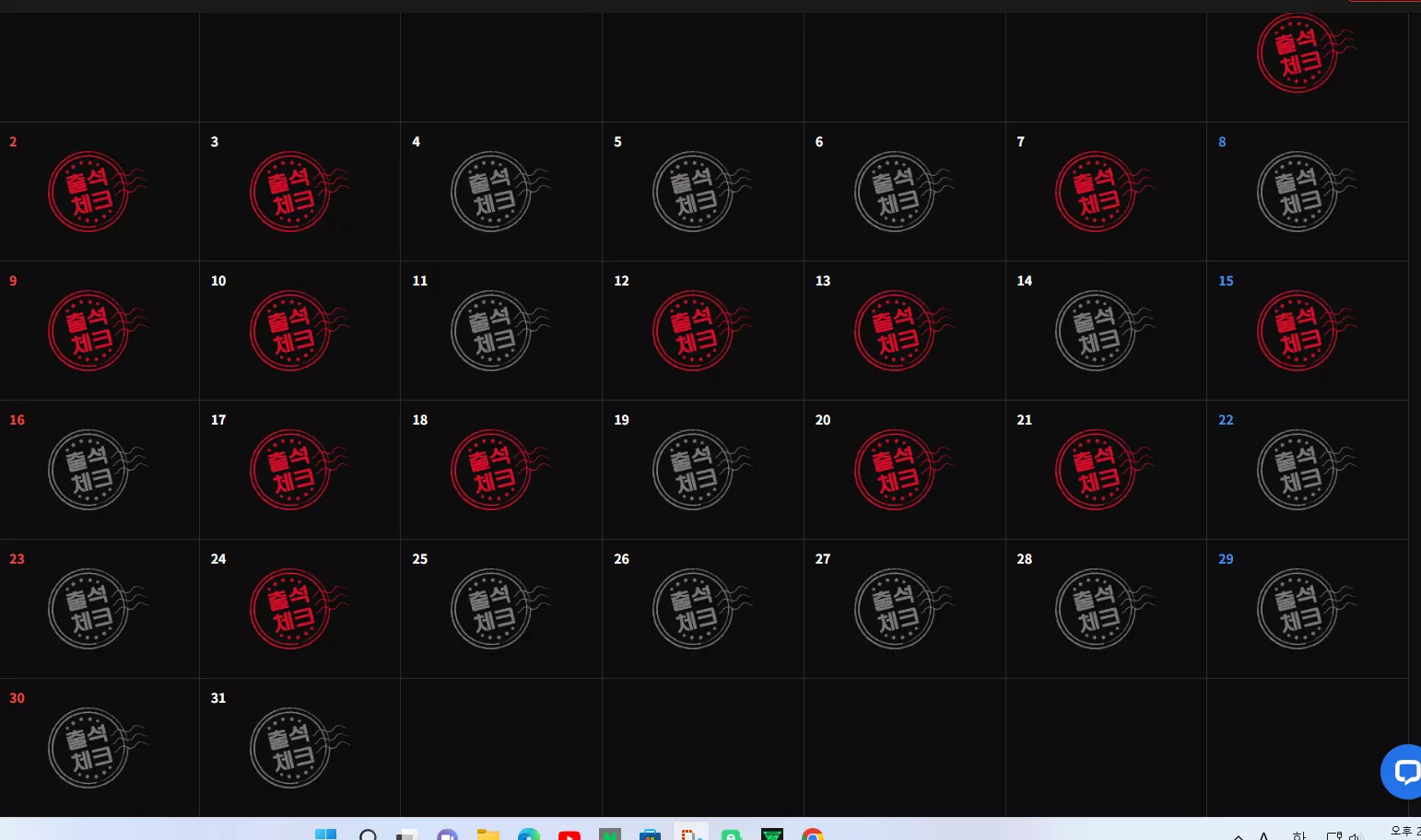Click the red attendance stamp on day 21

1104,470
